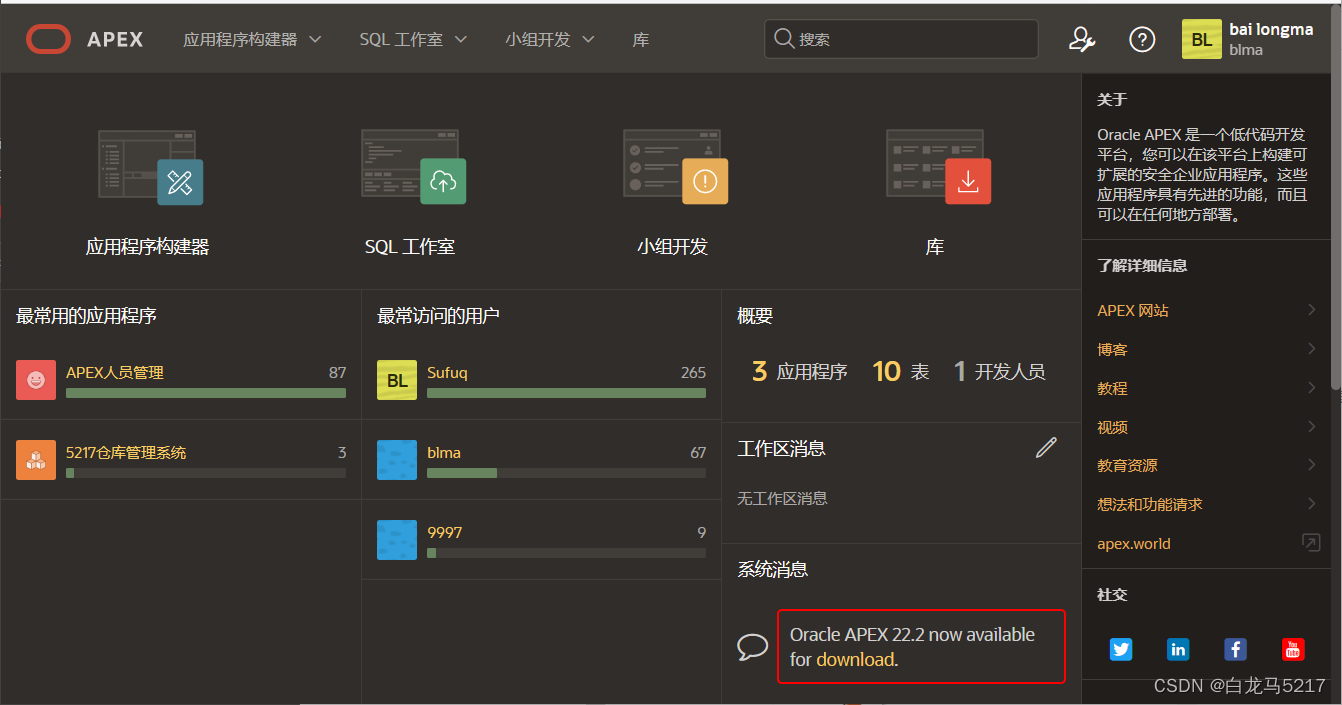The image size is (1342, 705).
Task: Click the 应用程序构建器 tile label
Action: pos(148,246)
